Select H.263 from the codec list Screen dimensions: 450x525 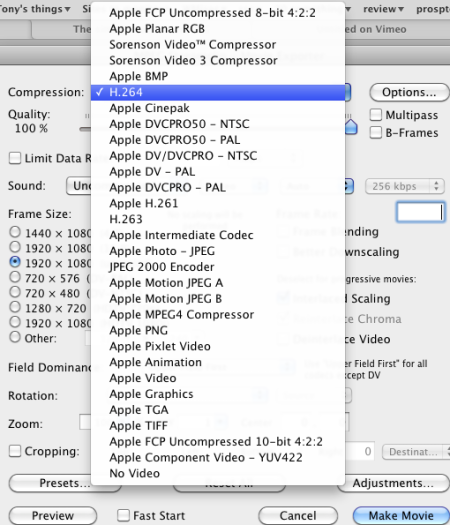coord(218,219)
